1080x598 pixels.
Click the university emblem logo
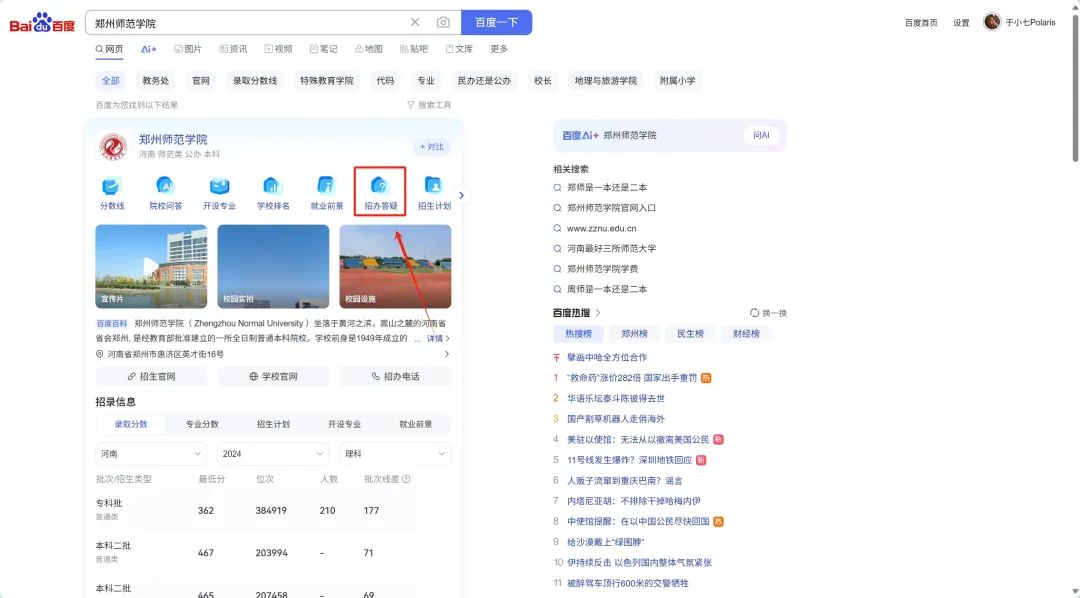pyautogui.click(x=113, y=146)
